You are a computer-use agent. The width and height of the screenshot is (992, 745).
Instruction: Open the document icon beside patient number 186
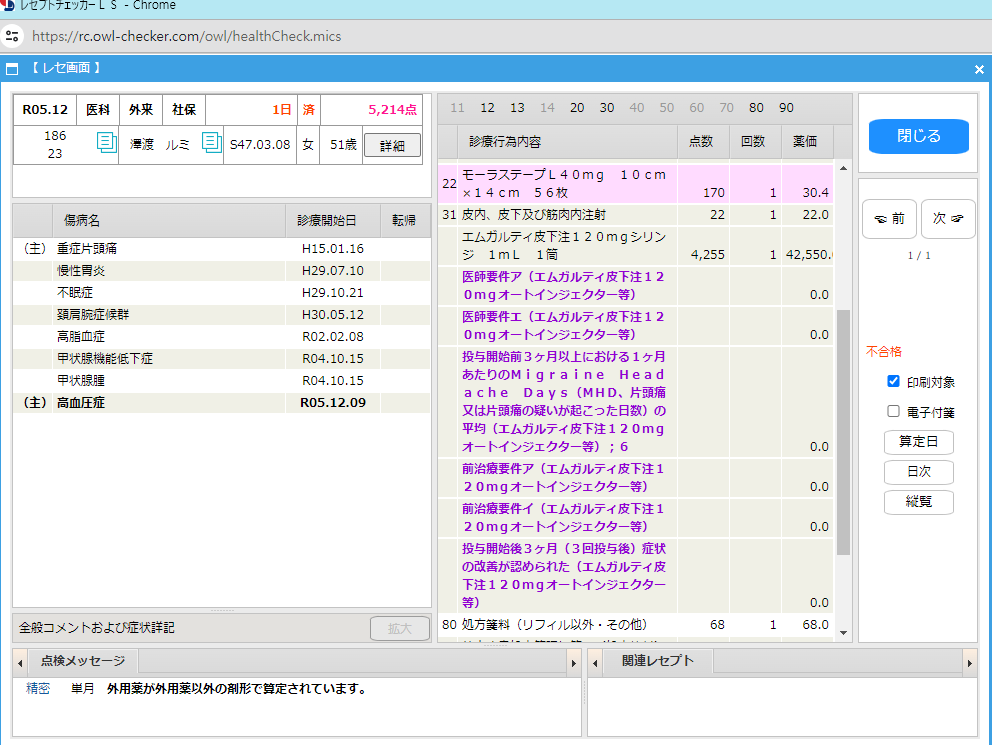[106, 142]
